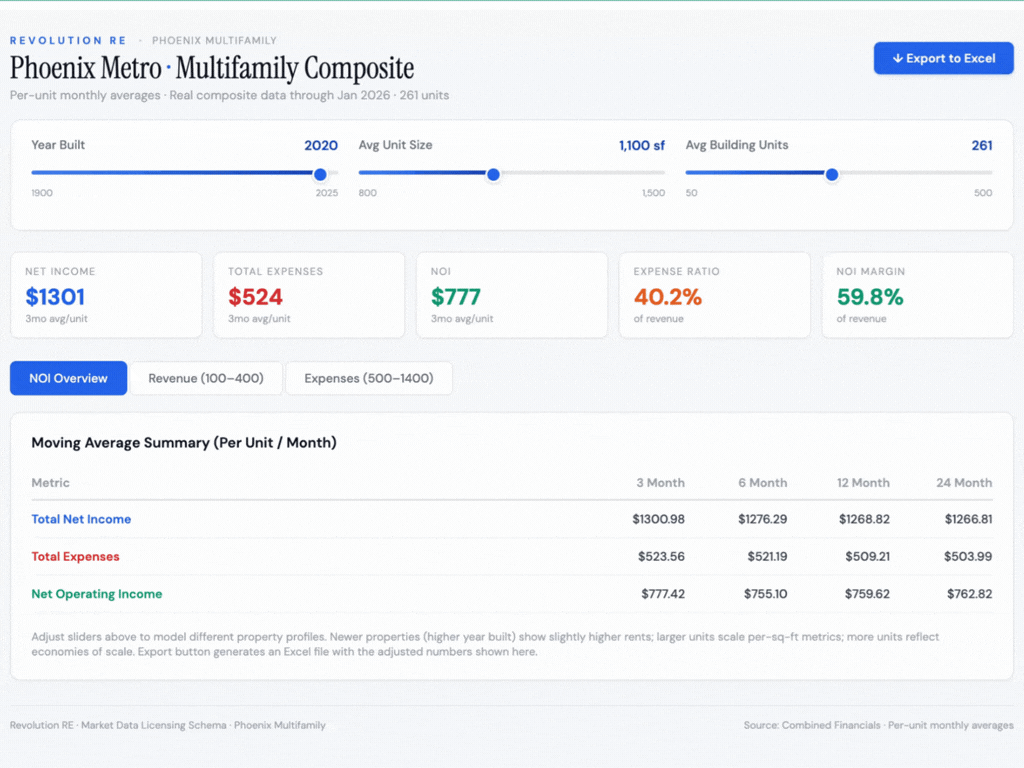
Task: Select the Net Operating Income row link
Action: 97,593
